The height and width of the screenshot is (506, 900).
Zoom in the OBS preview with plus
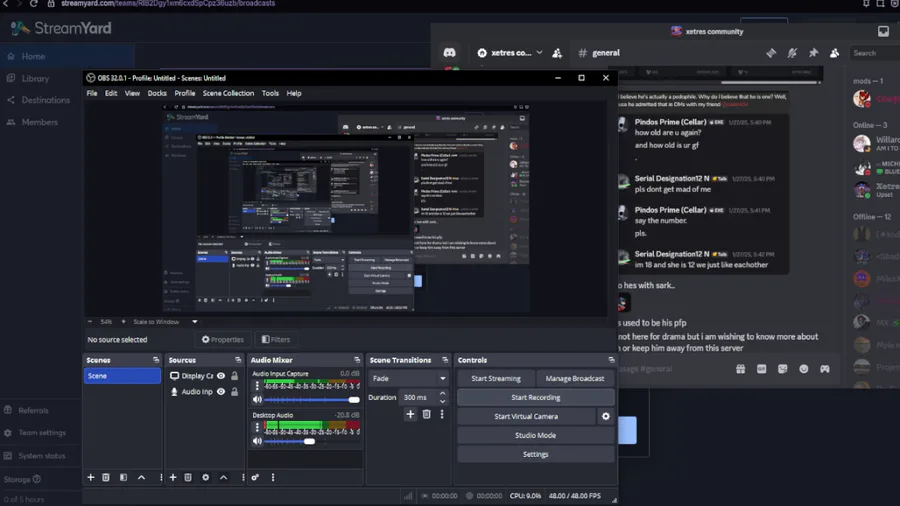[123, 322]
